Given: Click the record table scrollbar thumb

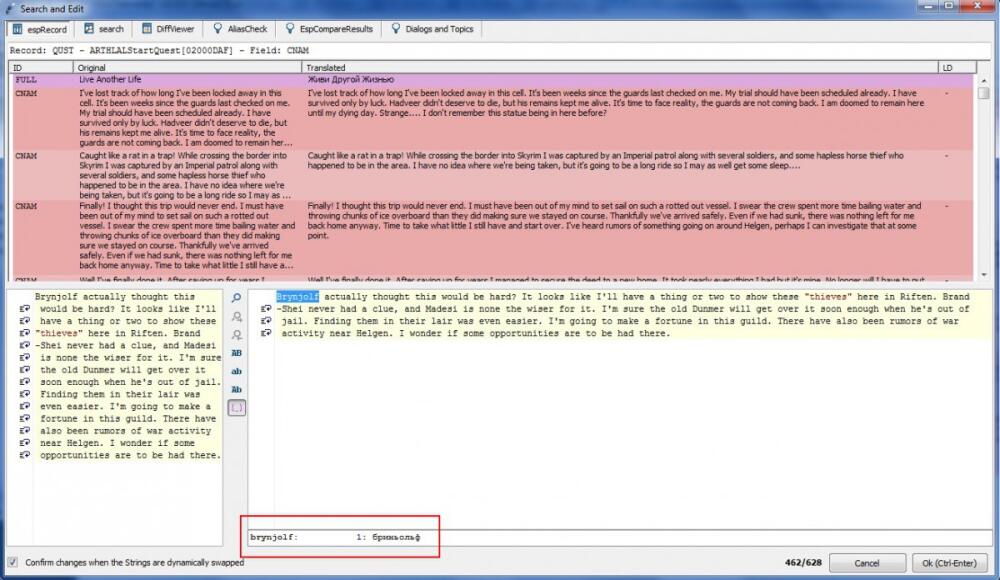Looking at the screenshot, I should click(x=983, y=93).
